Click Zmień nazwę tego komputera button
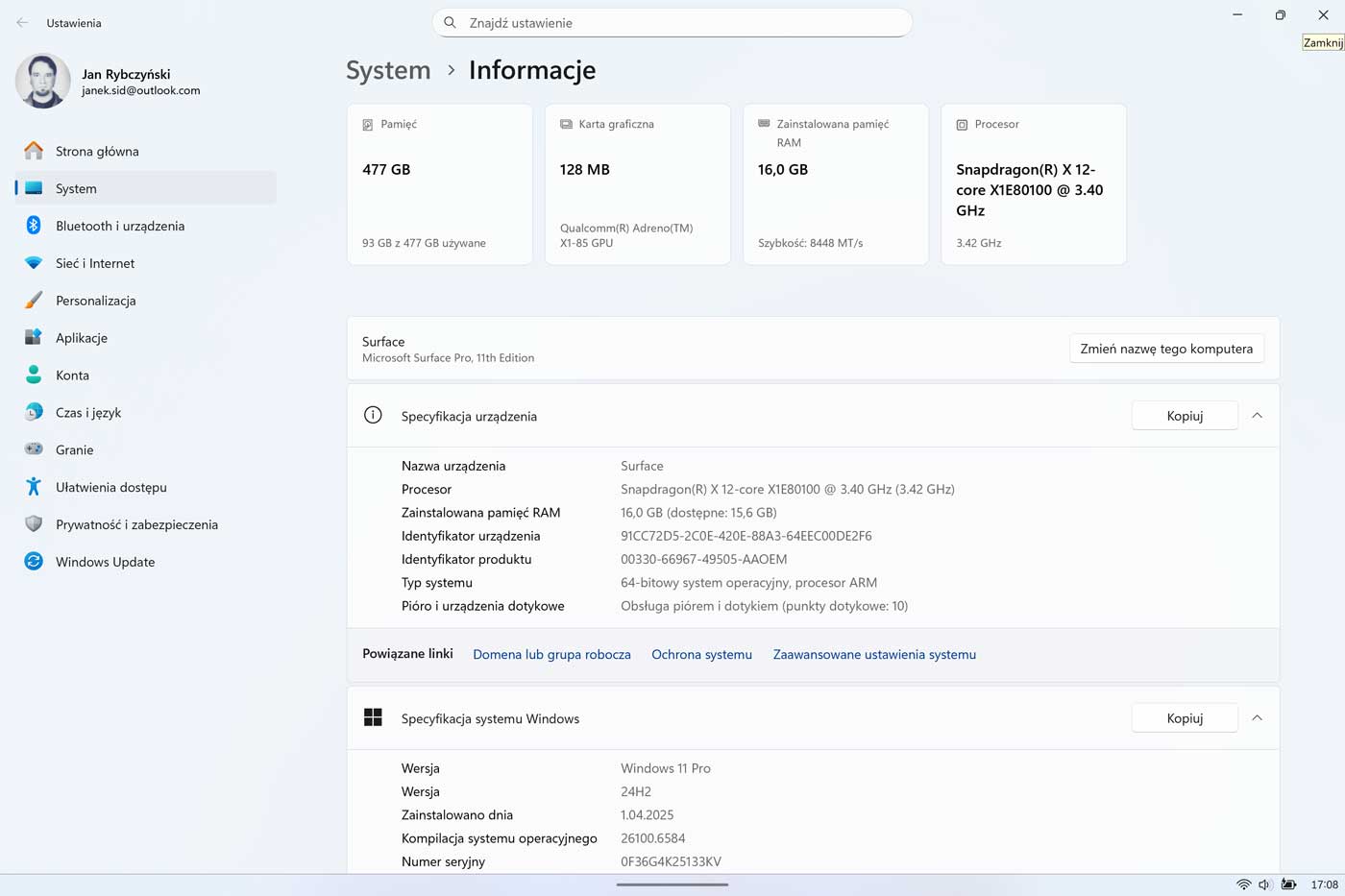Image resolution: width=1345 pixels, height=896 pixels. coord(1166,349)
